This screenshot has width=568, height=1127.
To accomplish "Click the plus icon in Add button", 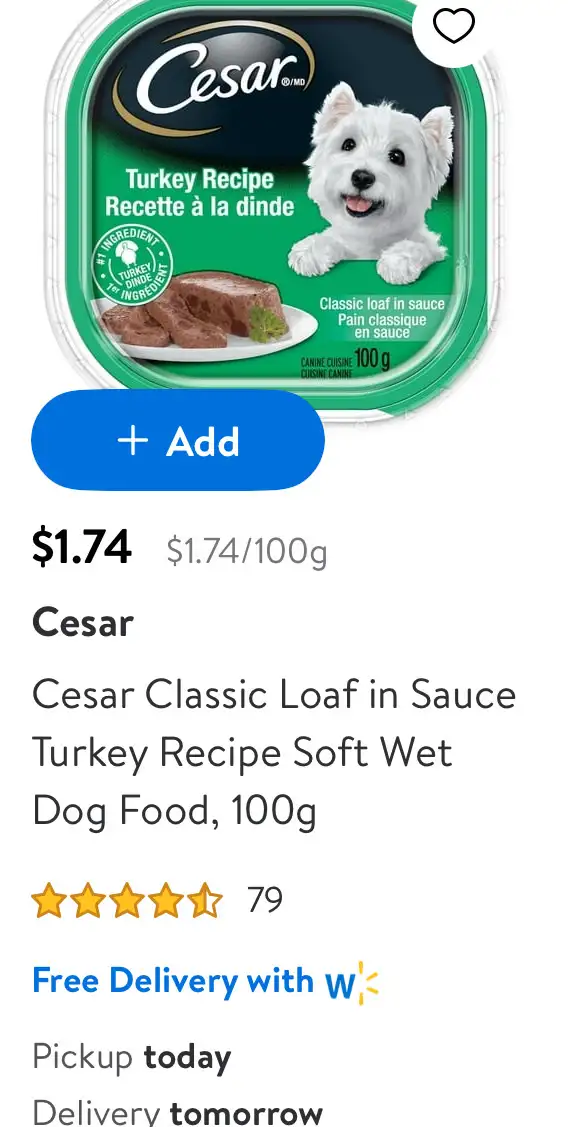I will point(133,441).
